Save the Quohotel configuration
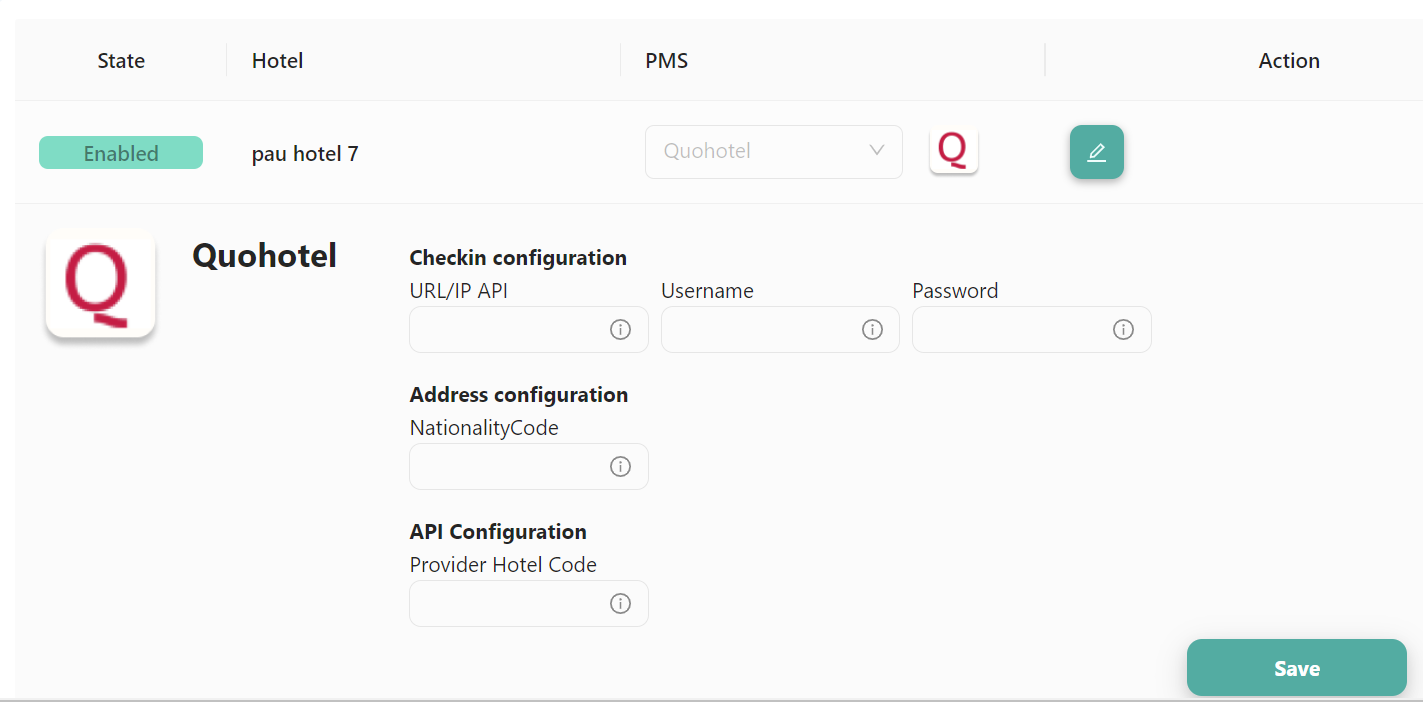This screenshot has height=702, width=1423. (1297, 668)
